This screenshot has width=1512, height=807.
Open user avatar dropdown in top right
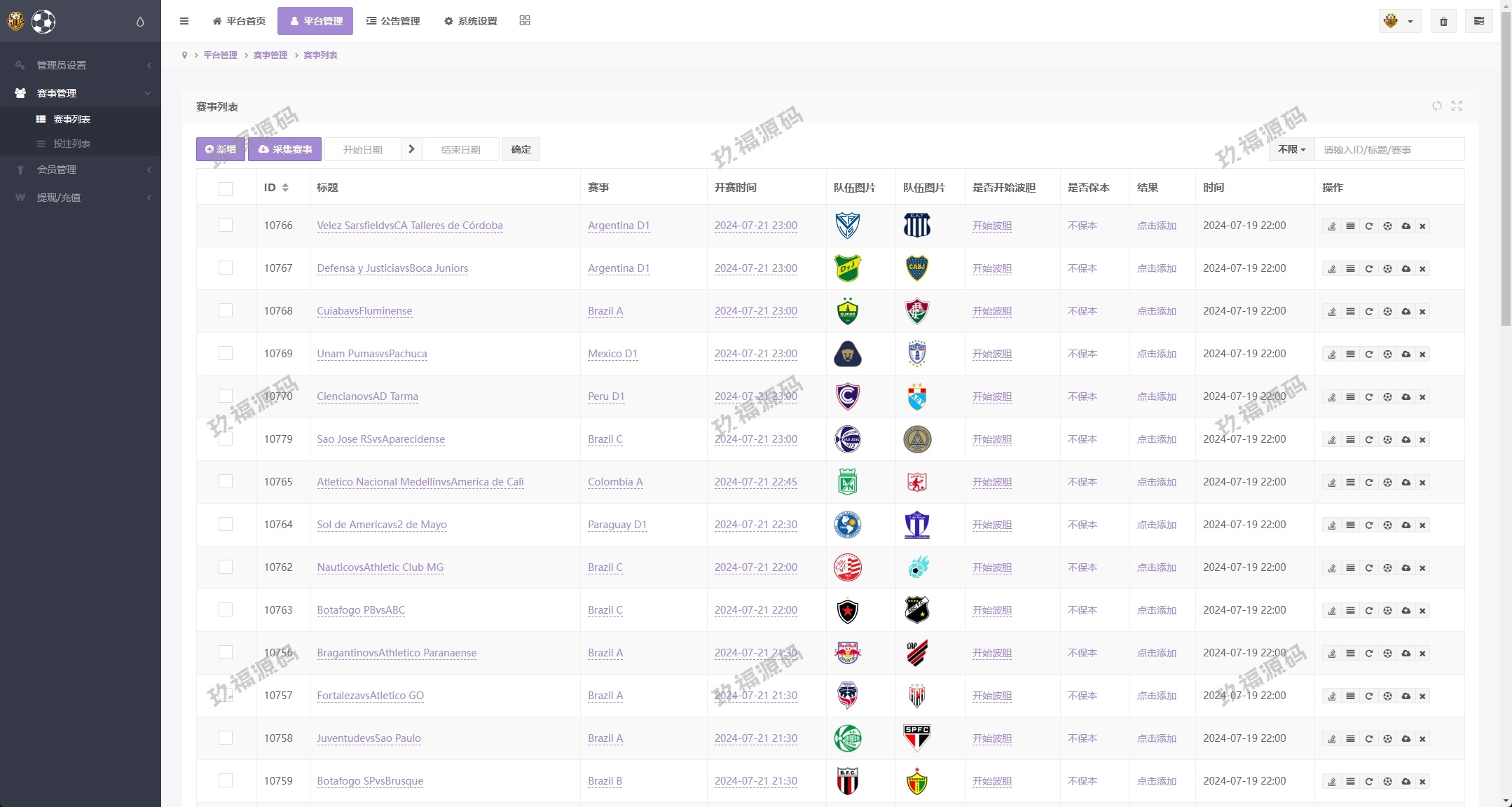1399,21
